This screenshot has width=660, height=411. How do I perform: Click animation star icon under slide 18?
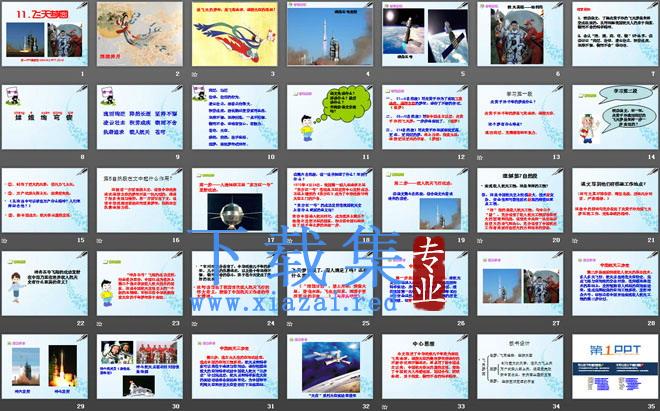[289, 241]
